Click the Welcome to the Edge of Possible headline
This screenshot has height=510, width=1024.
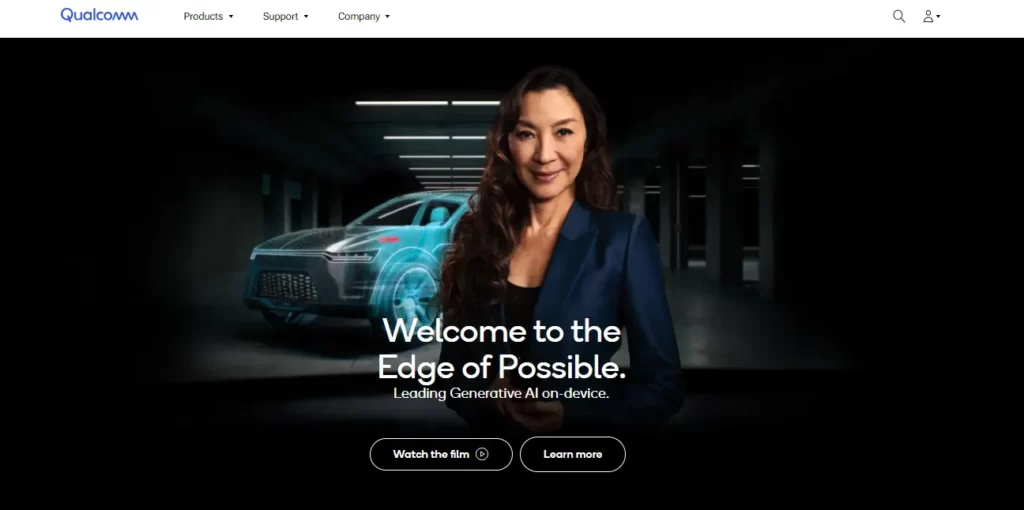[x=502, y=349]
